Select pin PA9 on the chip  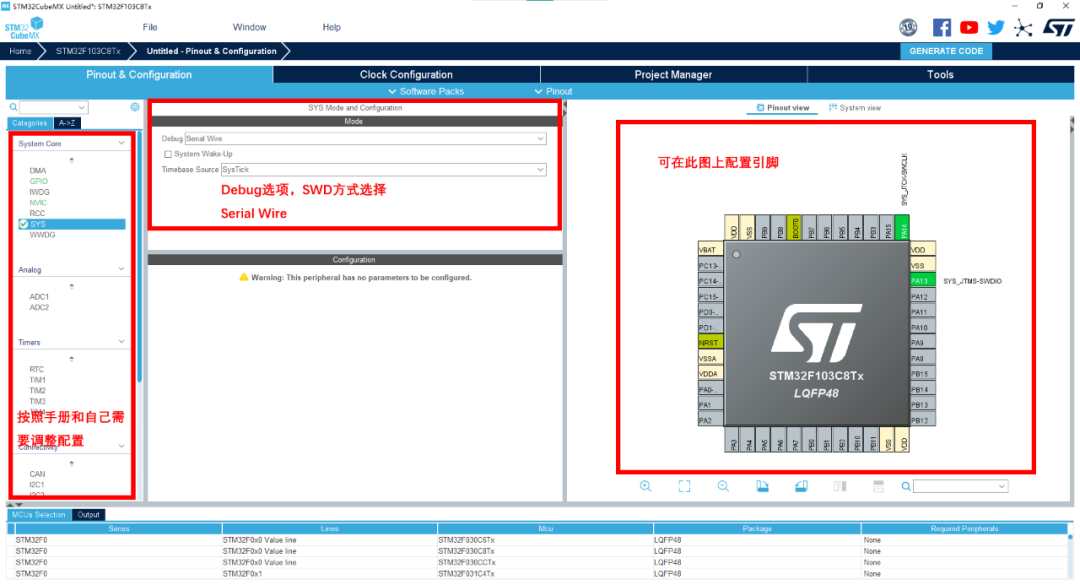[x=923, y=342]
